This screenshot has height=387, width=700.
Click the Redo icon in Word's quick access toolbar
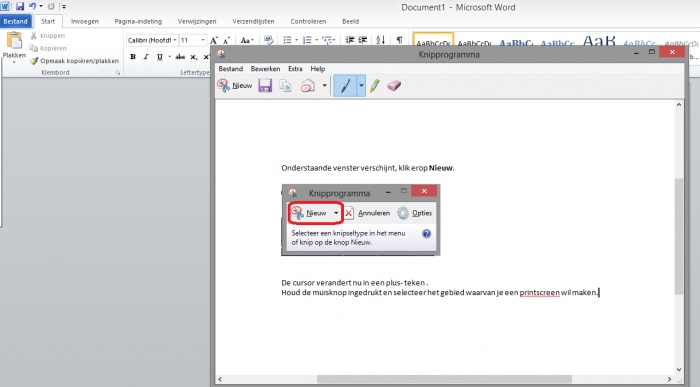coord(51,6)
